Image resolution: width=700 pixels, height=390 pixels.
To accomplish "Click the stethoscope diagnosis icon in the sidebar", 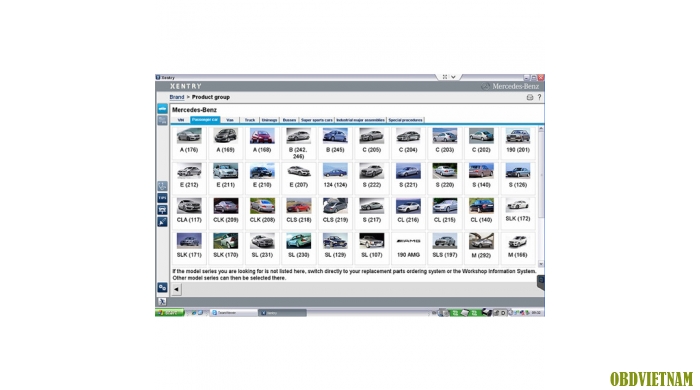I will tap(162, 186).
